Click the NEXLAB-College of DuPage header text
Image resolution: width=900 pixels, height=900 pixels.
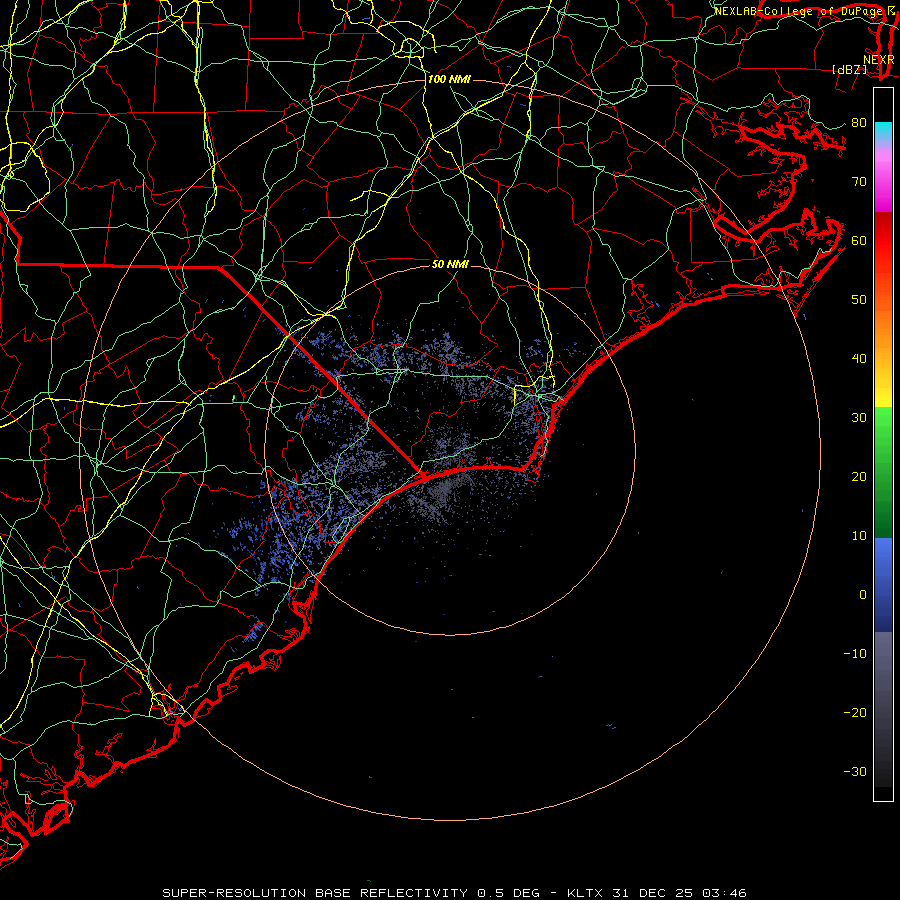point(800,11)
